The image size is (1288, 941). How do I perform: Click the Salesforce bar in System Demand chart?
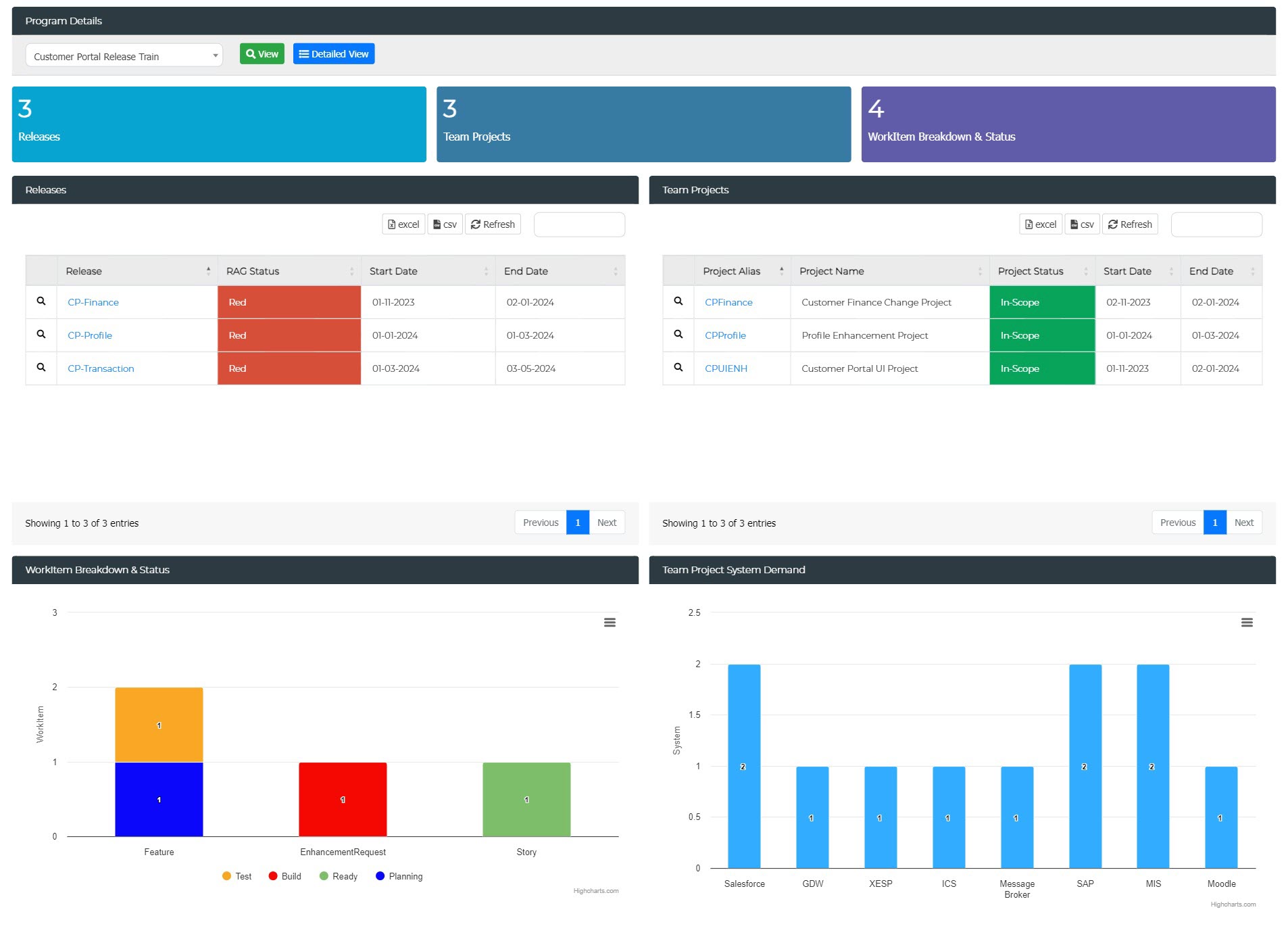(744, 766)
